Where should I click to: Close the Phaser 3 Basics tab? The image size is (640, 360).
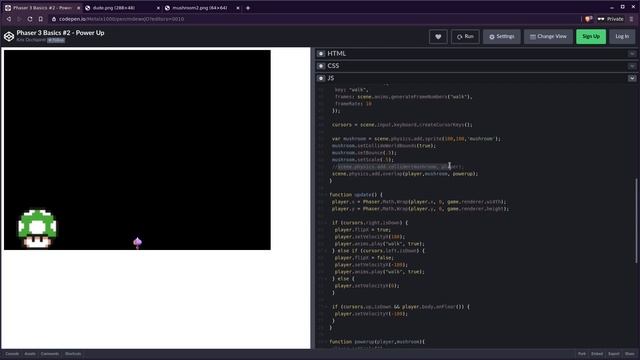coord(79,8)
